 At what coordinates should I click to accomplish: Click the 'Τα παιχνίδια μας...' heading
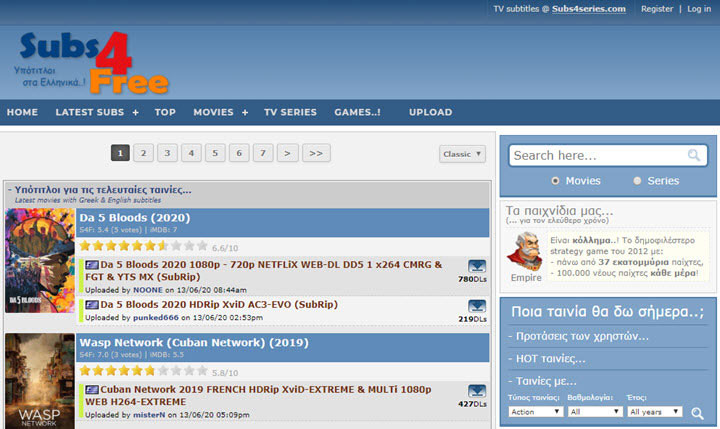(559, 211)
